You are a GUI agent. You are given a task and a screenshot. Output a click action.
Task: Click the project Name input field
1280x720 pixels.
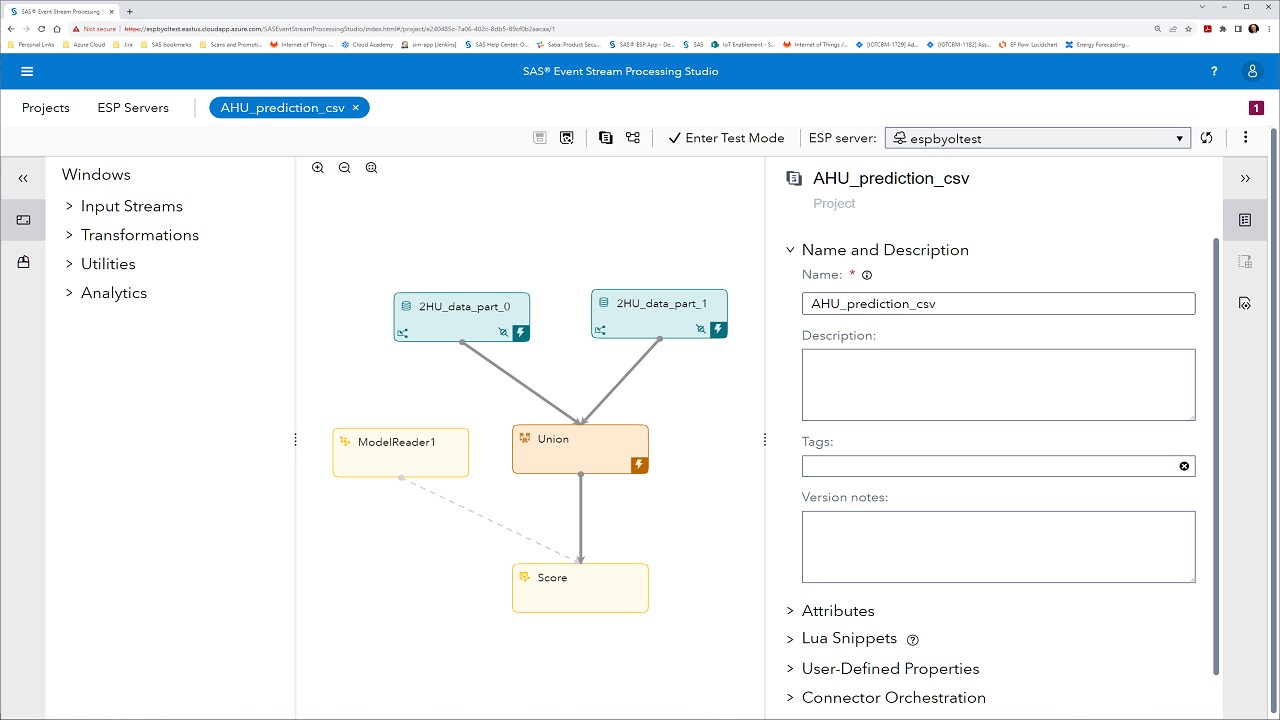(x=998, y=303)
